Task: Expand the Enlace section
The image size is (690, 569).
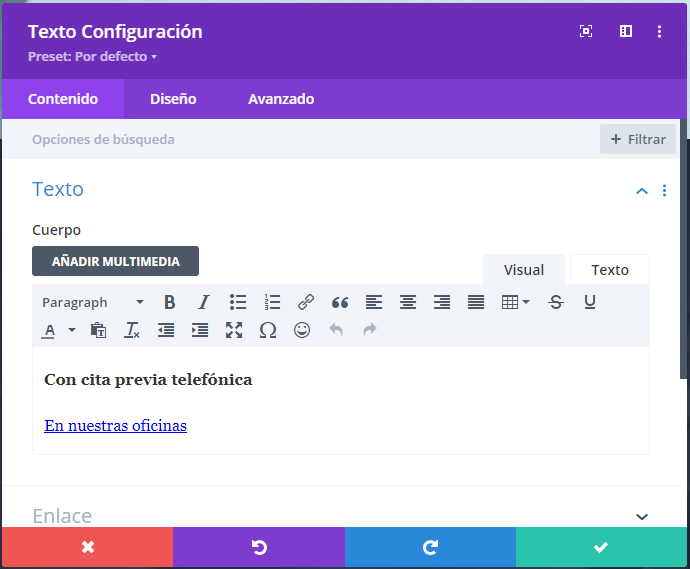Action: coord(642,516)
